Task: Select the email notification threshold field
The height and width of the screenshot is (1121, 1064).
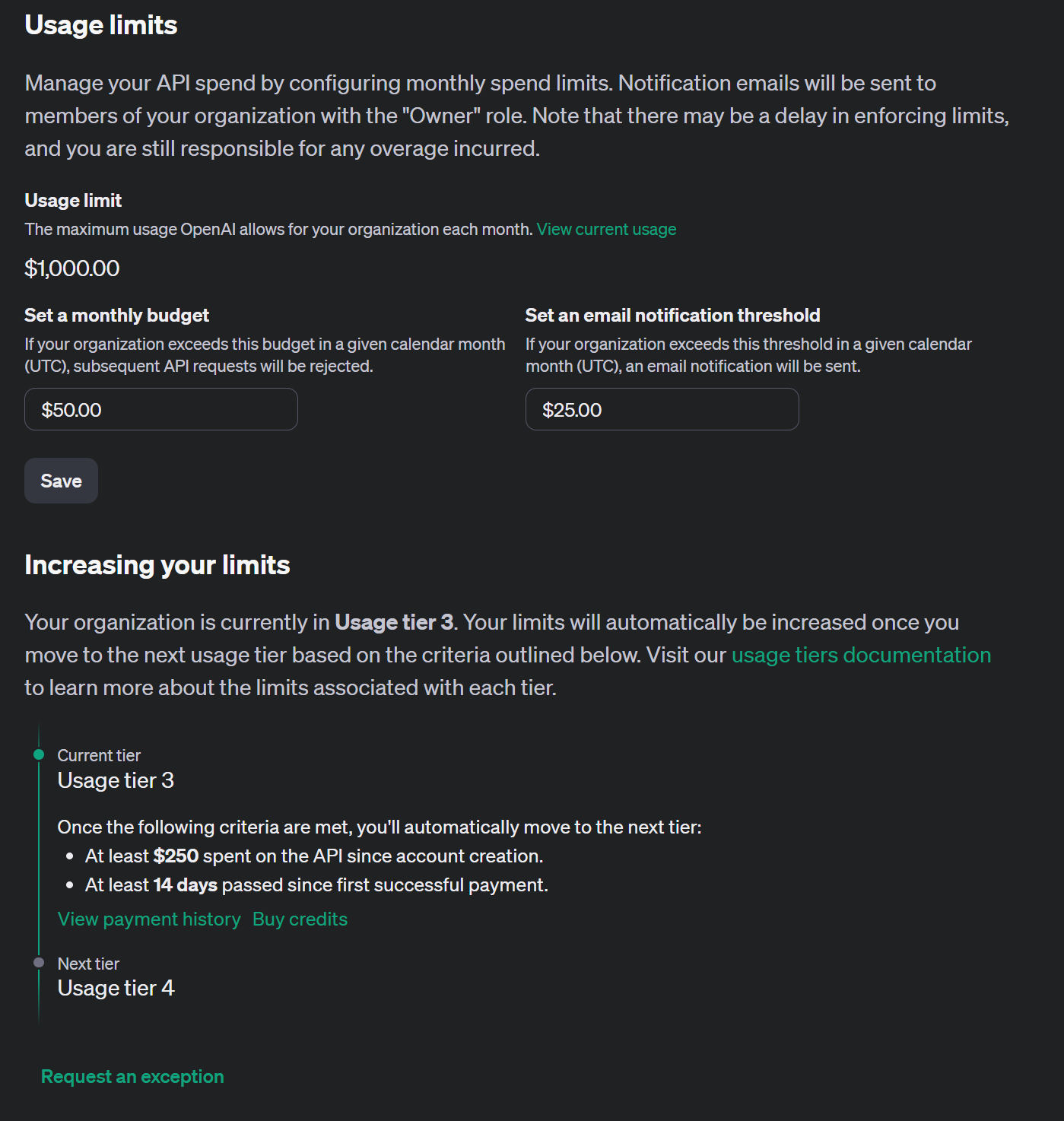Action: [x=661, y=409]
